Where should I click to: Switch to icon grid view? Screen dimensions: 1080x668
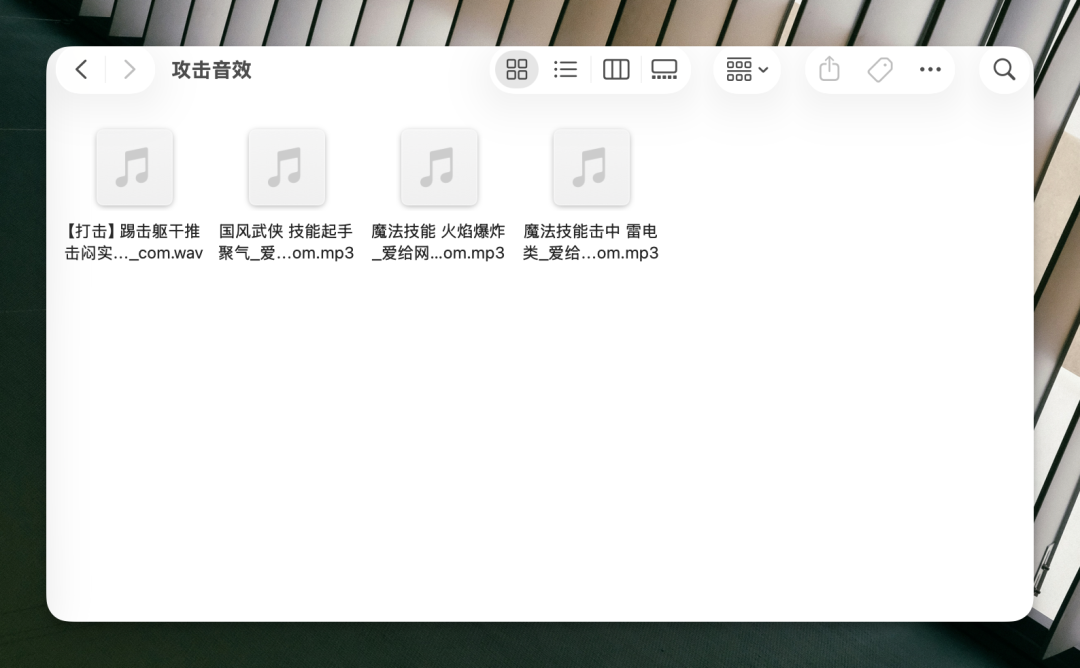click(517, 70)
